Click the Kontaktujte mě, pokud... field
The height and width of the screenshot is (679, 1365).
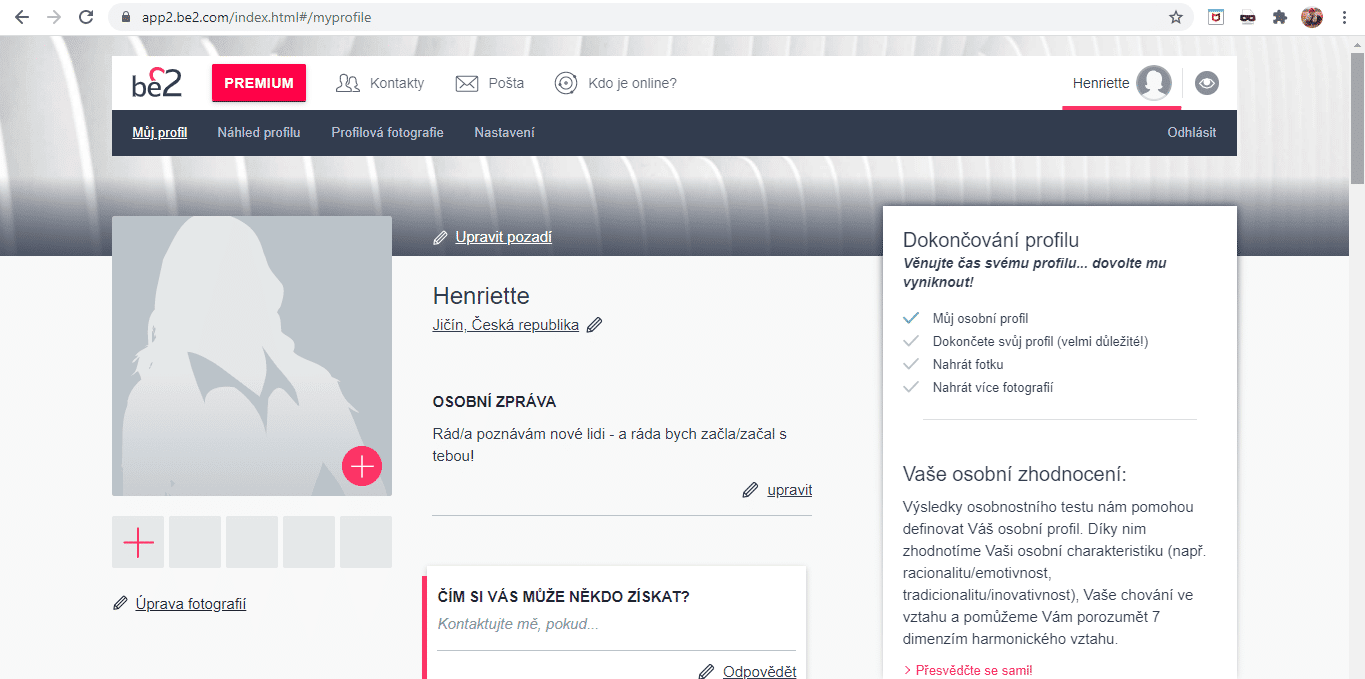[x=616, y=624]
